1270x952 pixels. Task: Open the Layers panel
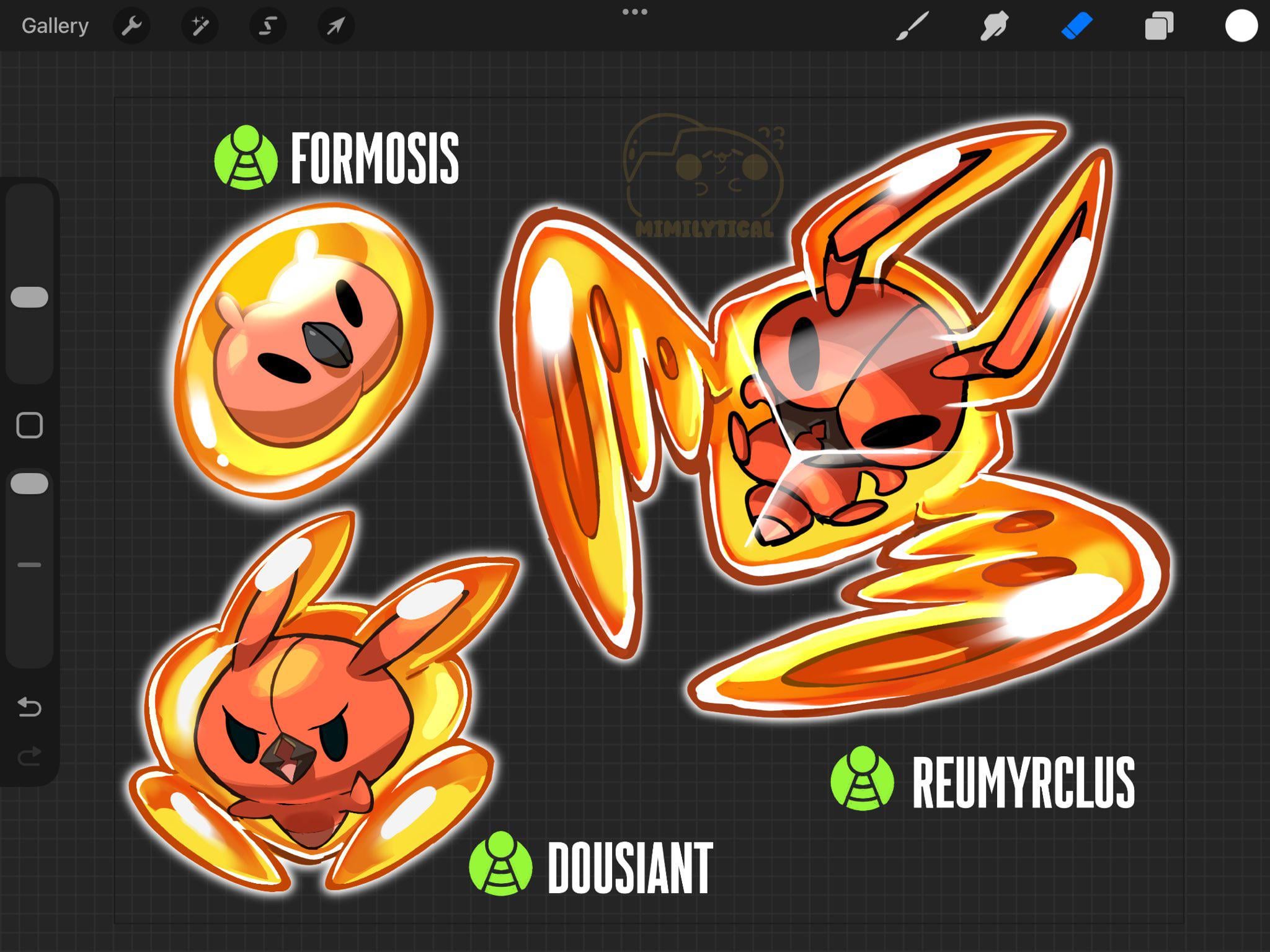1158,27
